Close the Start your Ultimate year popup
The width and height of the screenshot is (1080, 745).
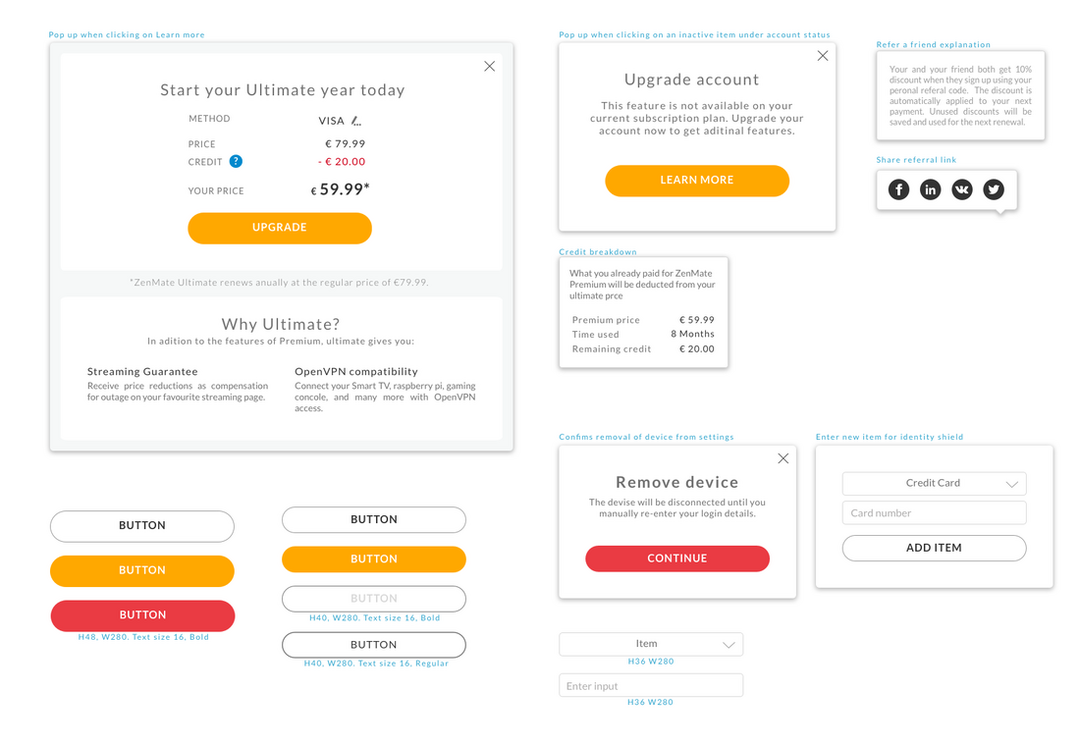[489, 66]
